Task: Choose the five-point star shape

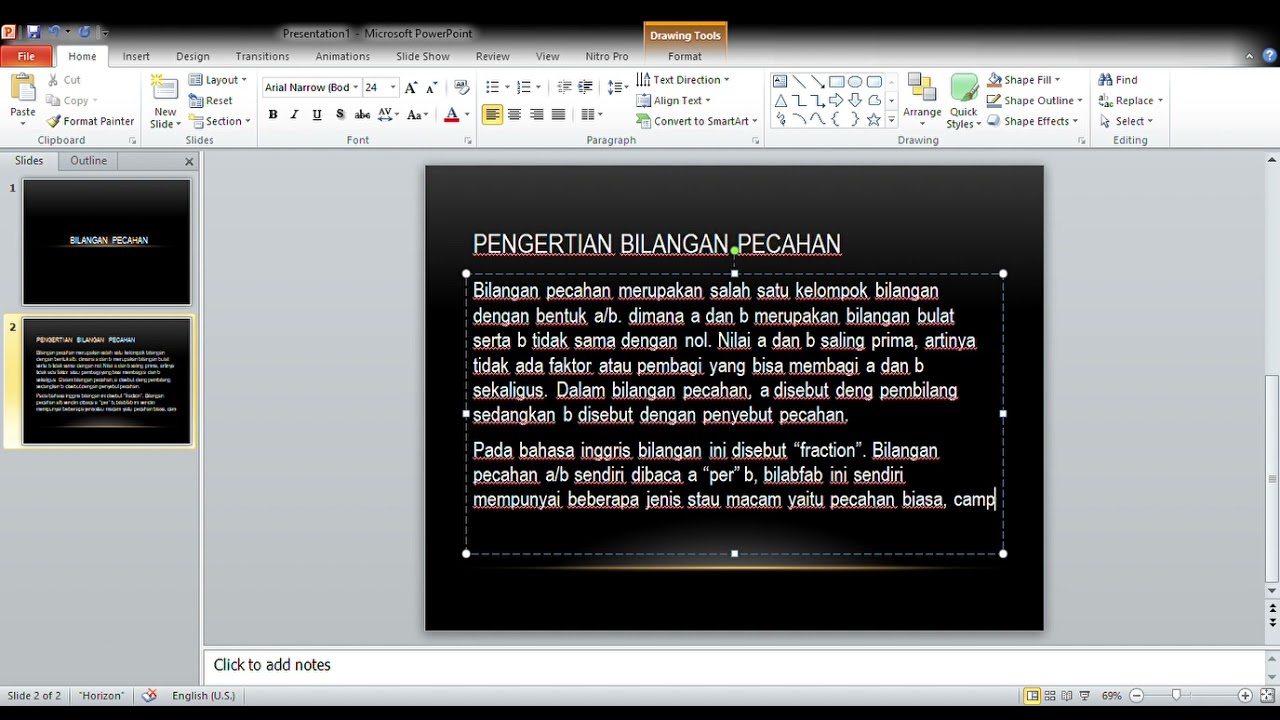Action: 874,119
